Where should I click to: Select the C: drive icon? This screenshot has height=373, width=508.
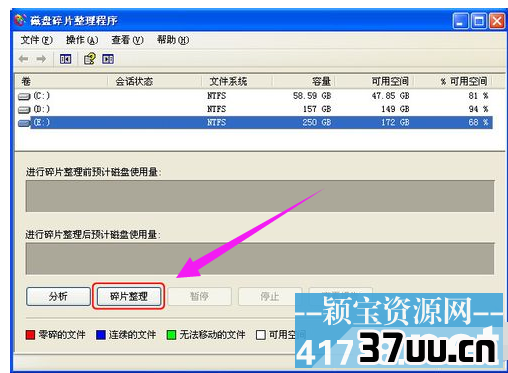click(24, 96)
